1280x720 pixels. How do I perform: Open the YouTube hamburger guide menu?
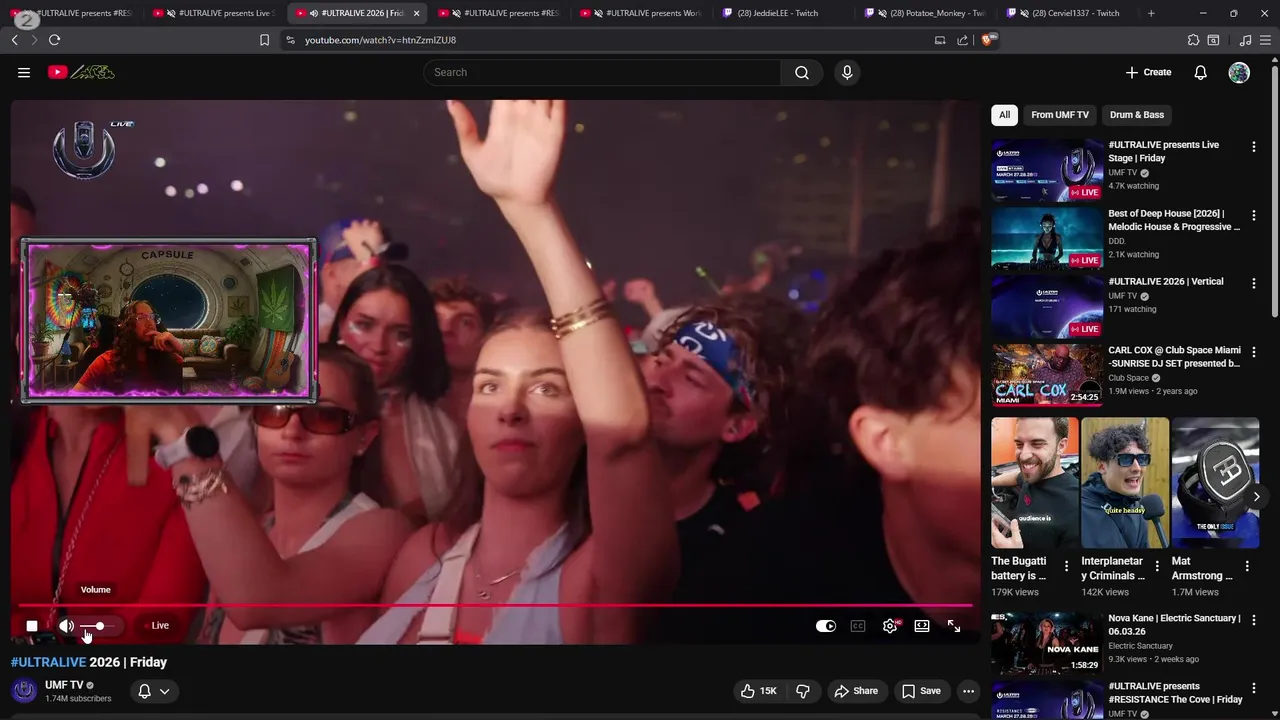(x=24, y=72)
